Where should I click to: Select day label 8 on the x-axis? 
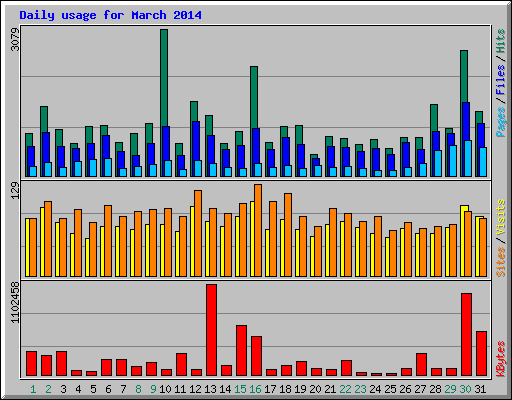point(138,389)
